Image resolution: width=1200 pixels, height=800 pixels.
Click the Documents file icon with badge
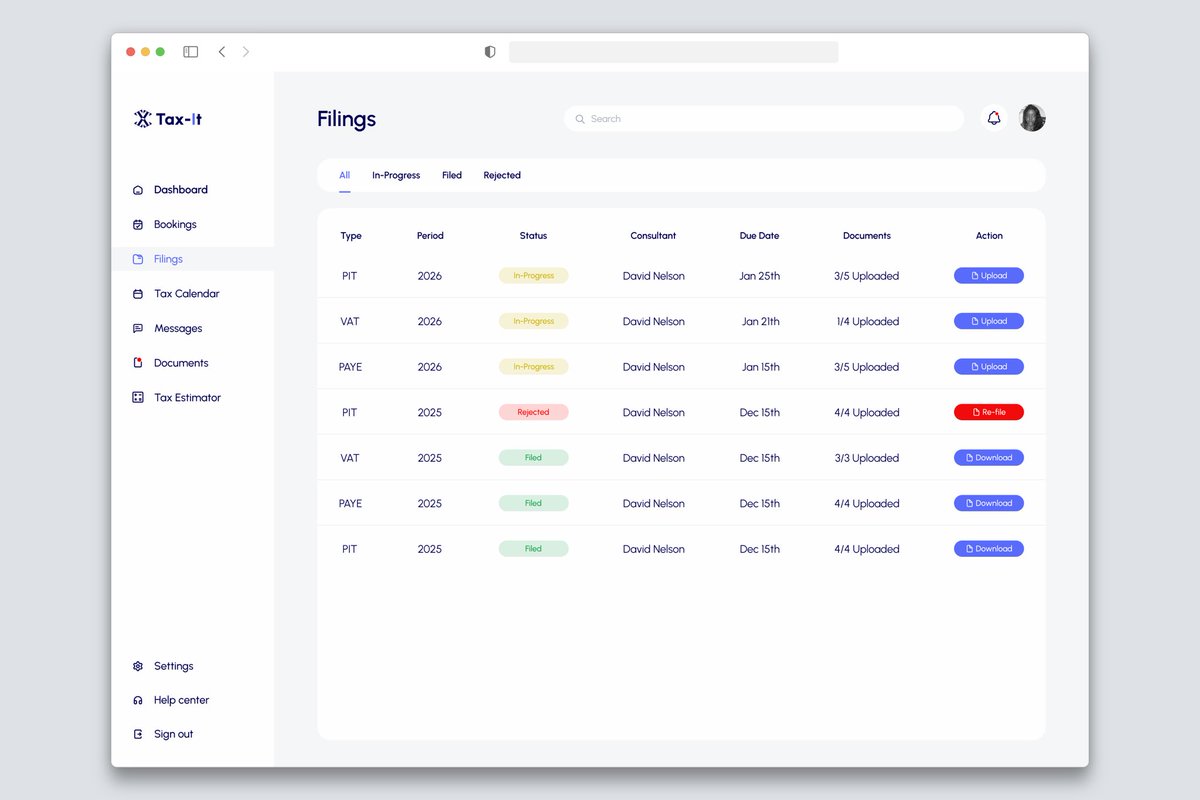[x=138, y=363]
